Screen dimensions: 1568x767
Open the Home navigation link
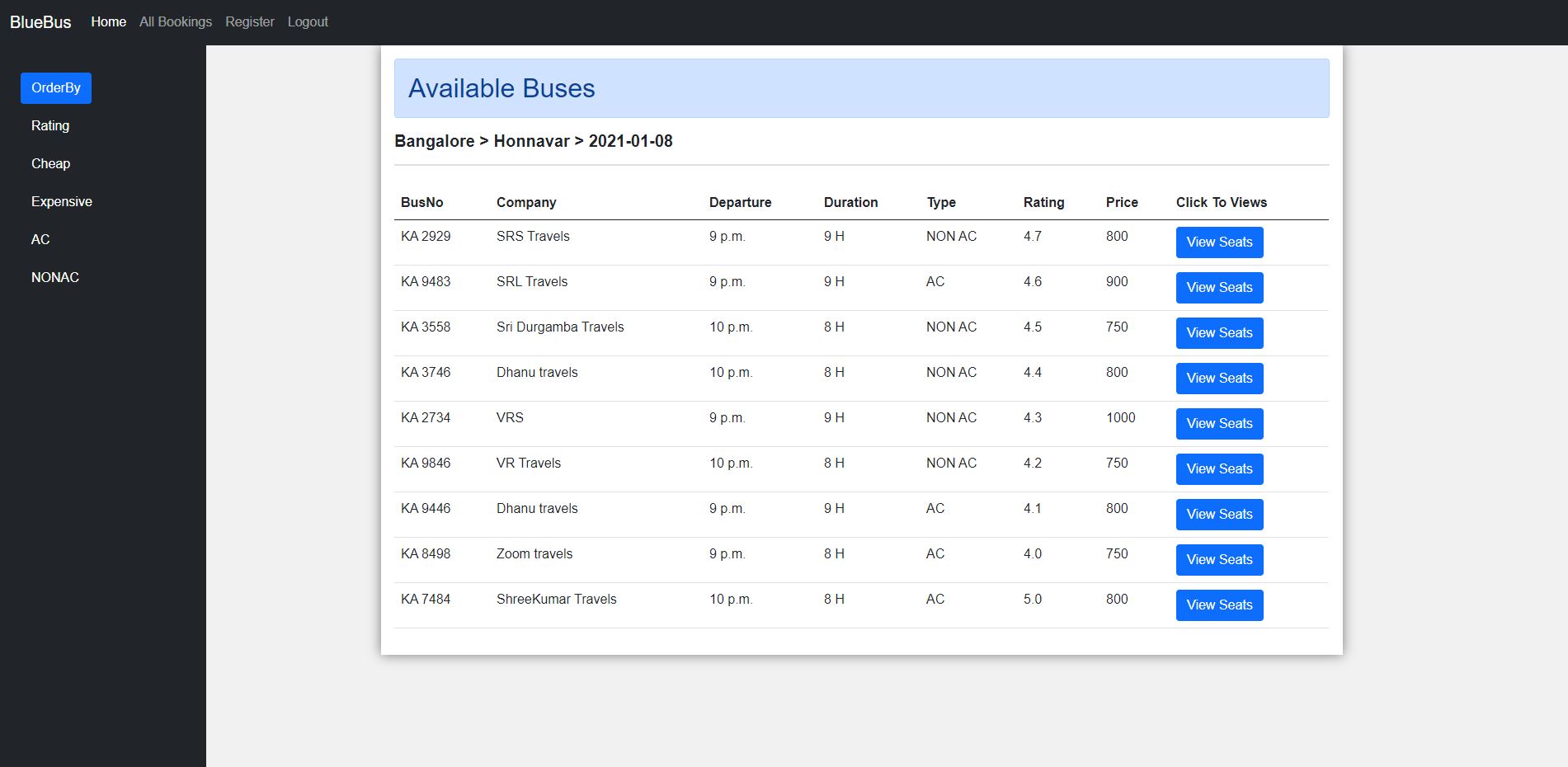point(108,22)
